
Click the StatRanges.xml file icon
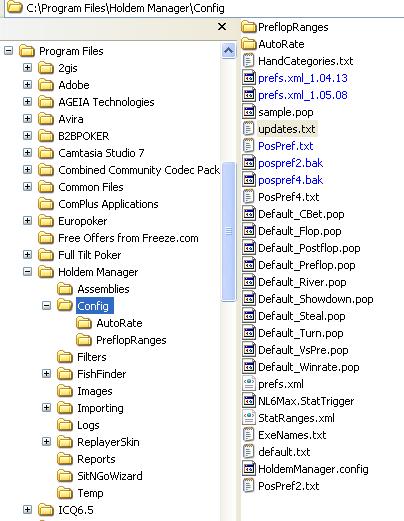pos(248,418)
